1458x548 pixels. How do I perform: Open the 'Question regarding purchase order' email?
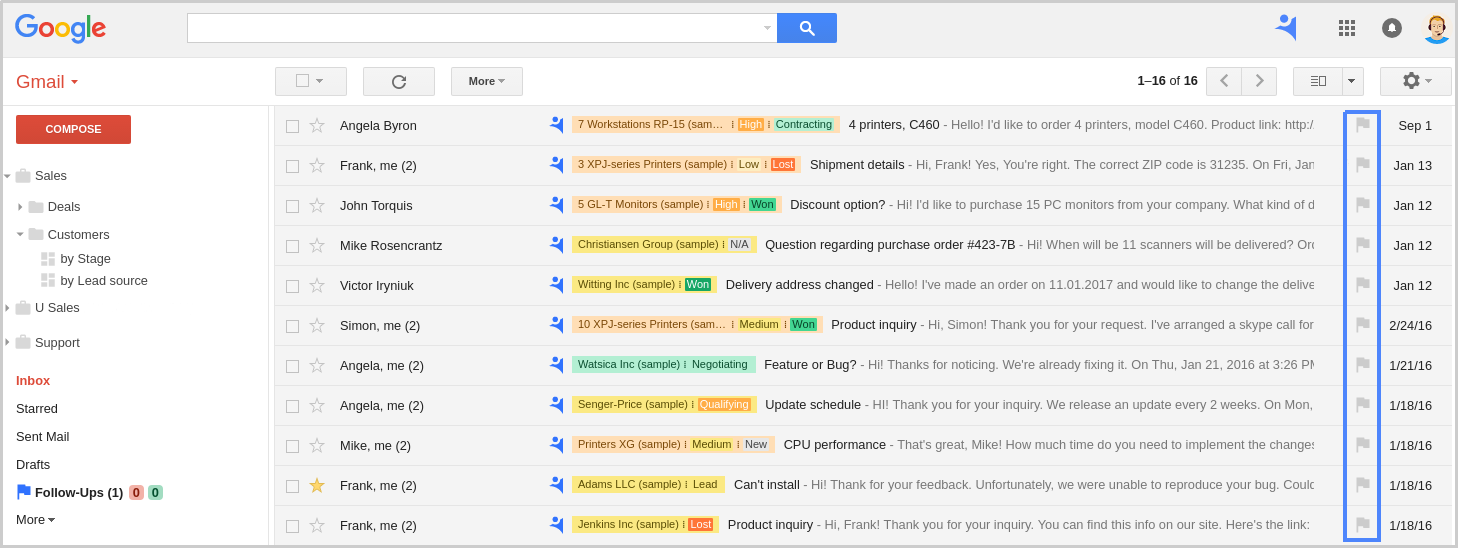click(x=890, y=245)
